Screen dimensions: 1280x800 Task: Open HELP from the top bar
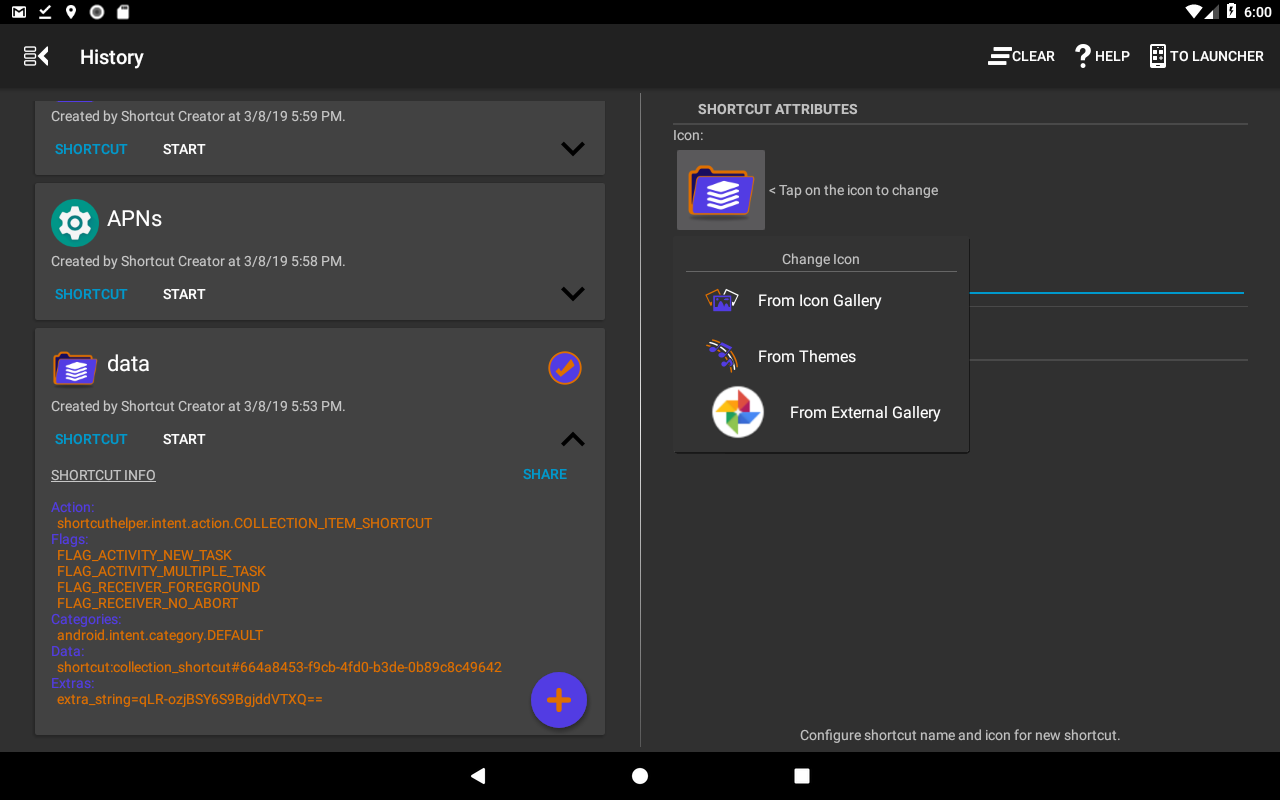point(1102,56)
